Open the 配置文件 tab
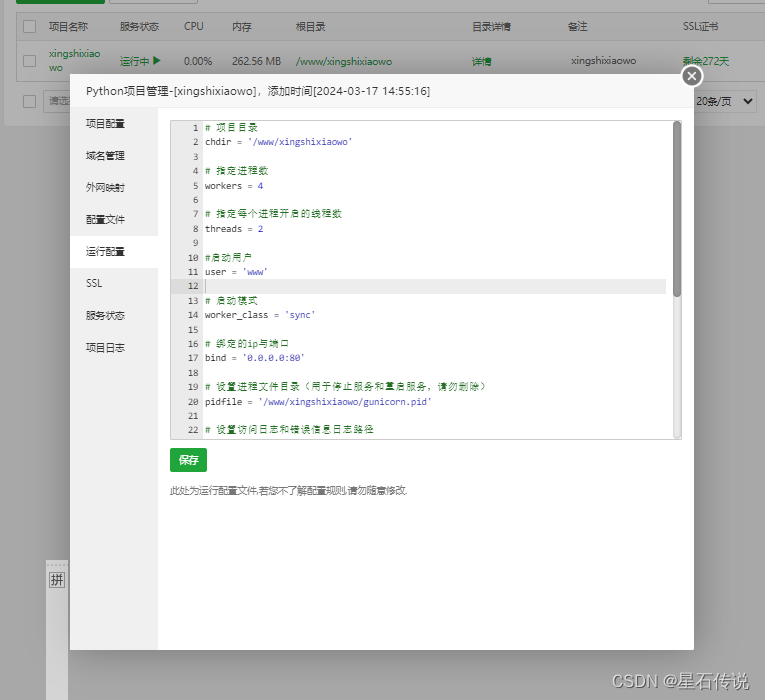The height and width of the screenshot is (700, 765). coord(105,220)
